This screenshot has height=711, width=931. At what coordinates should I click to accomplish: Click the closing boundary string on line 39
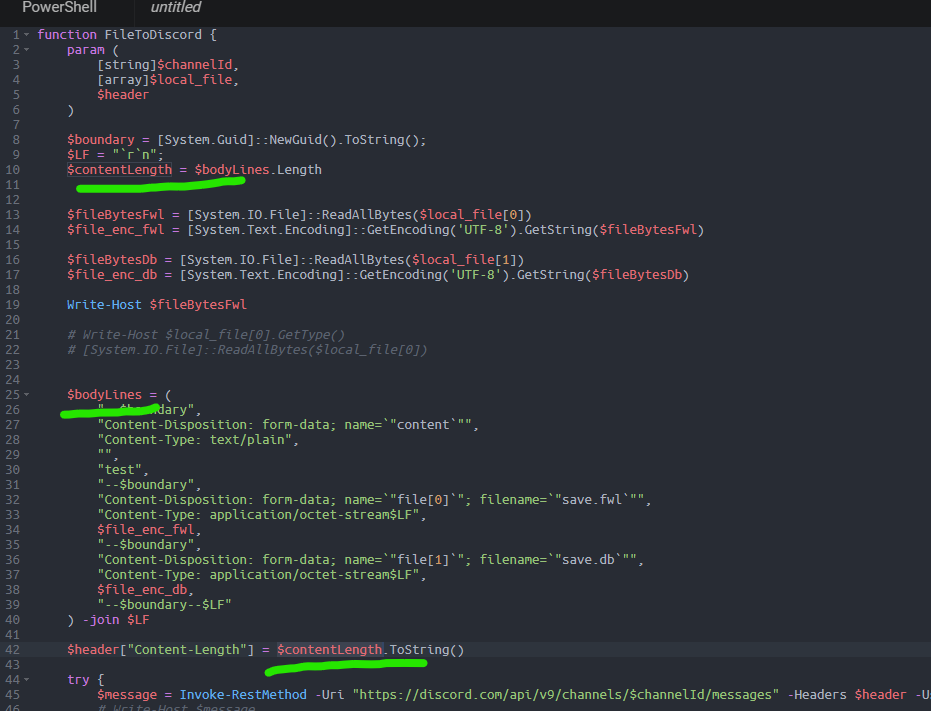165,605
